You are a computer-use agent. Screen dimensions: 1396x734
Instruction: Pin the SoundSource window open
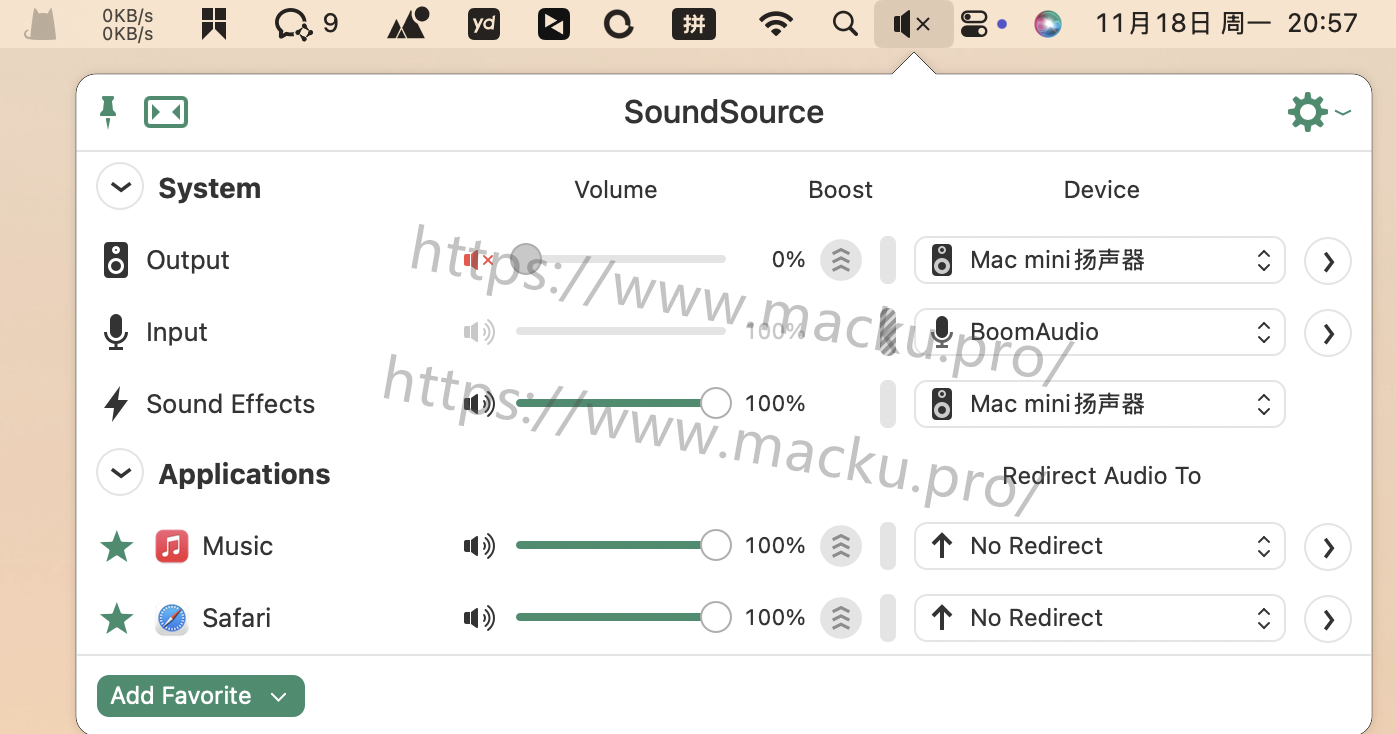pos(108,112)
